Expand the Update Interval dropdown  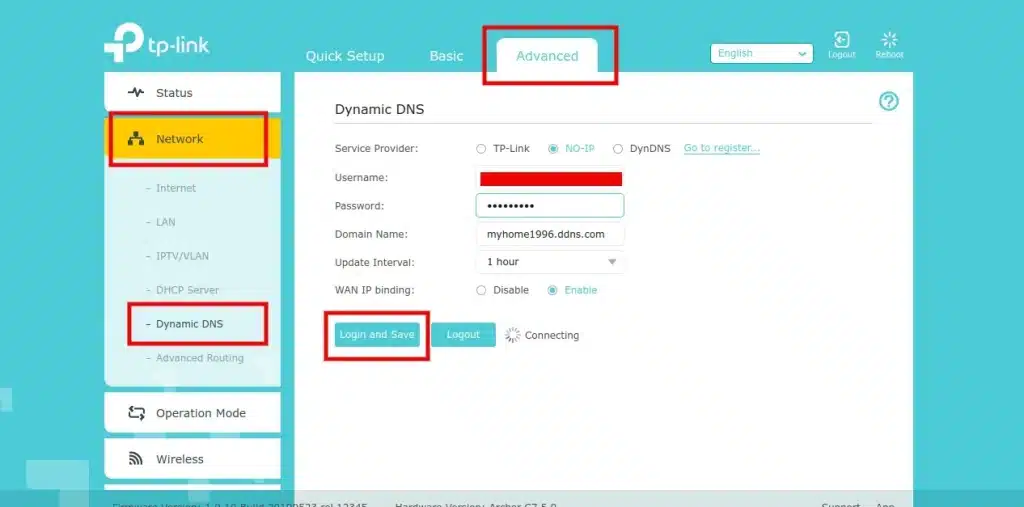[x=550, y=262]
